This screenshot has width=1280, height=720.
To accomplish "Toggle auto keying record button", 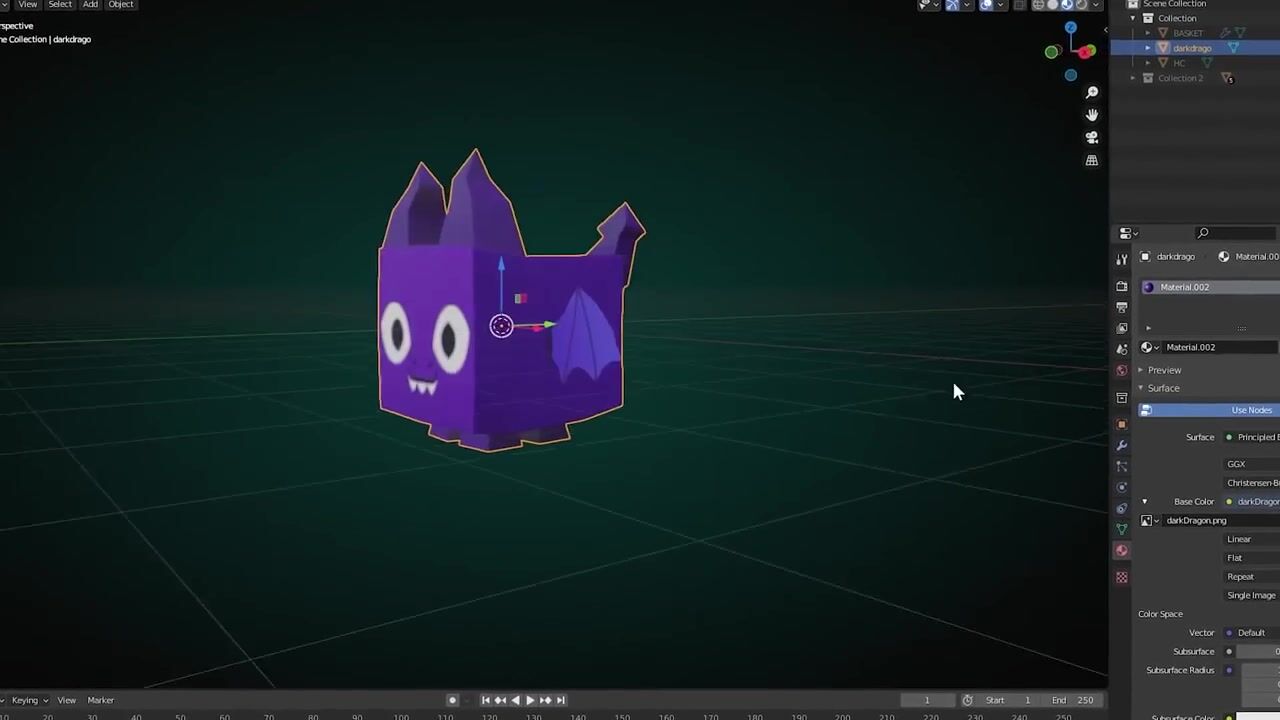I will [452, 700].
